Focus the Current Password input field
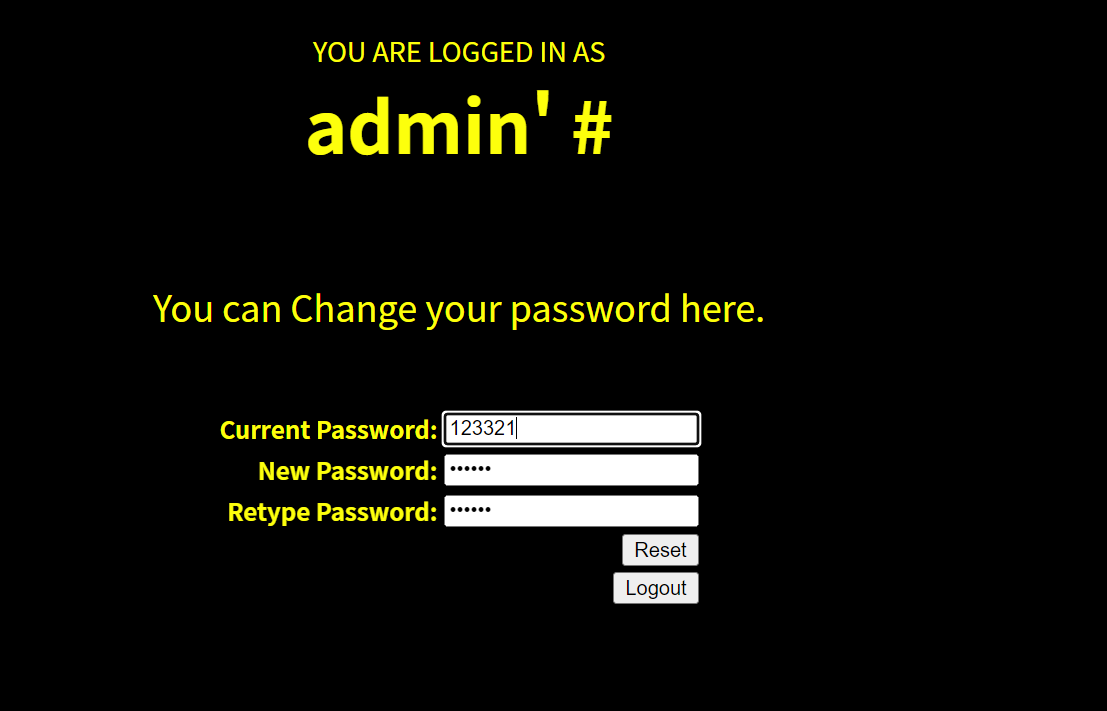Viewport: 1107px width, 711px height. tap(571, 429)
